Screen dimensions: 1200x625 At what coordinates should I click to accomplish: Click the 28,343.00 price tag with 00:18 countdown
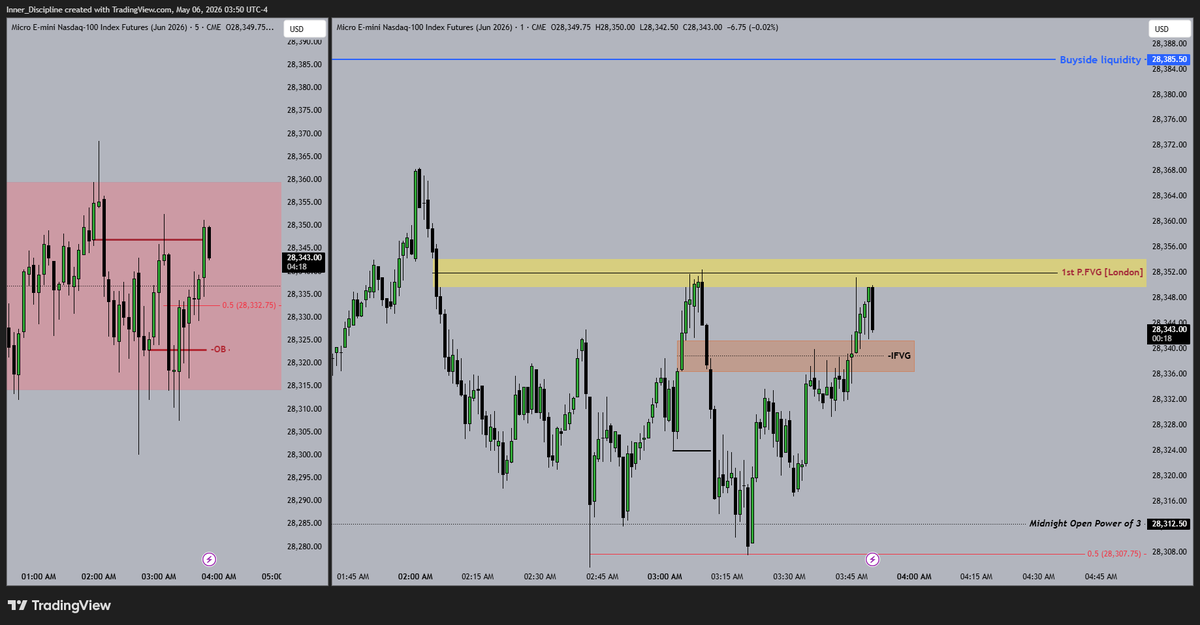pyautogui.click(x=1168, y=333)
